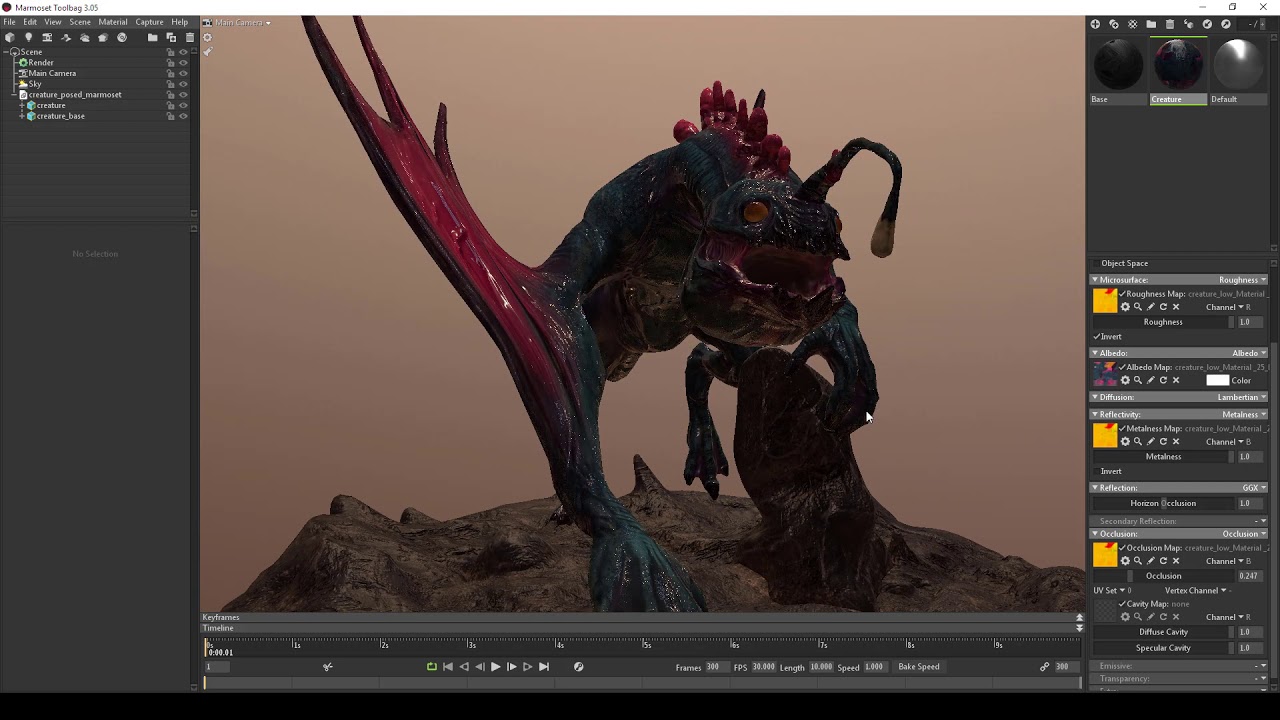Create a new folder in the scene

pos(152,37)
